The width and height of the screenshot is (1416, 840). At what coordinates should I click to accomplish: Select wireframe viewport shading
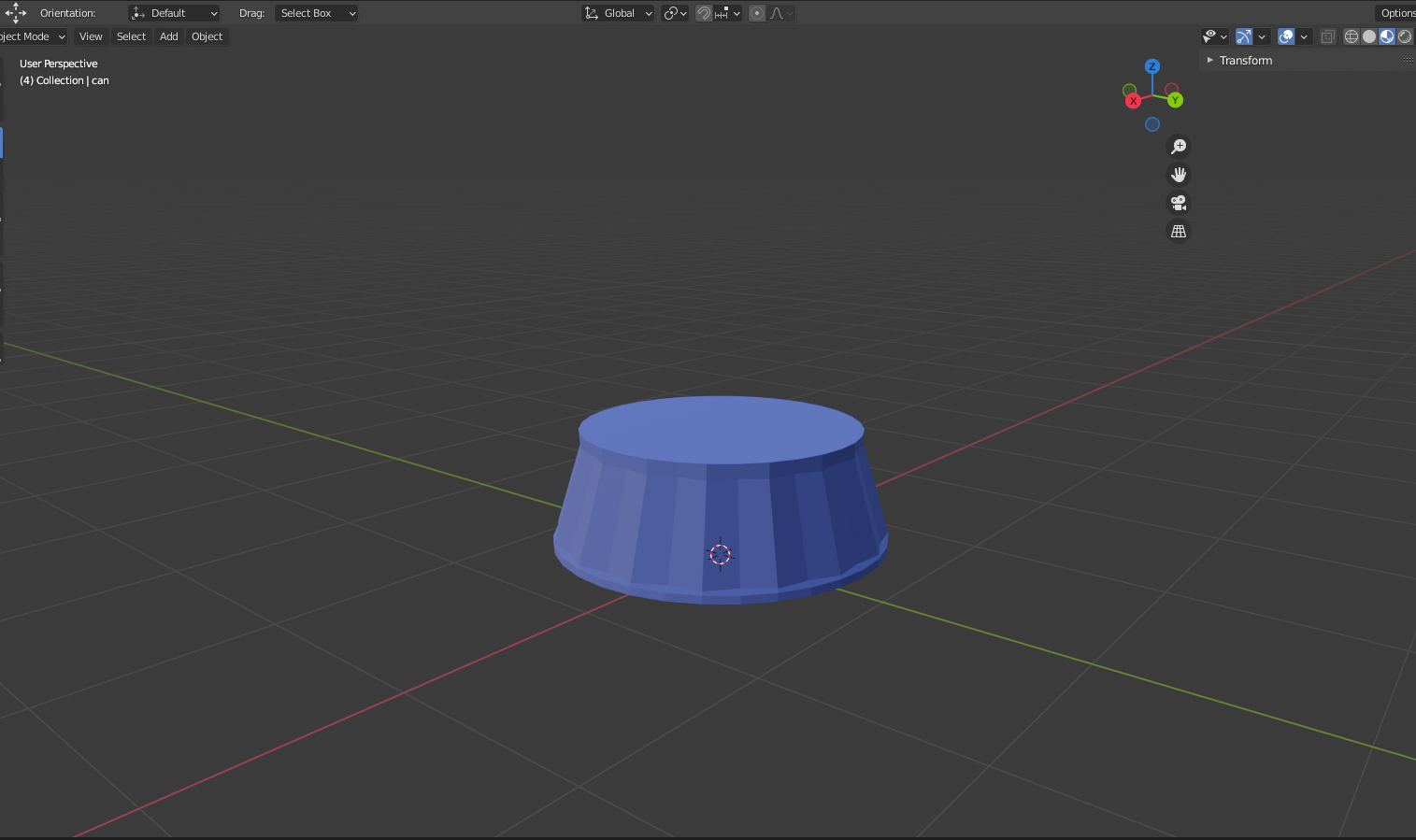tap(1352, 36)
